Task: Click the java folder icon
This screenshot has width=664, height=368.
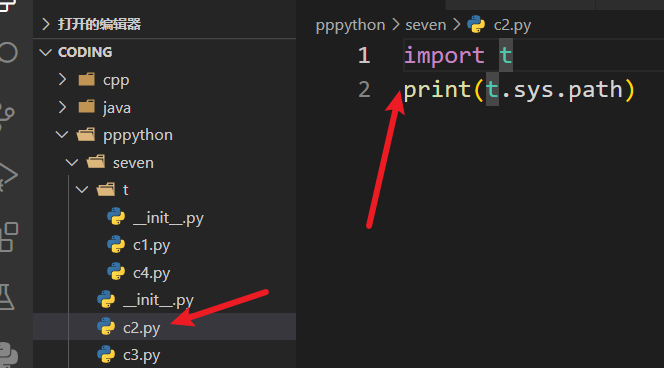Action: pyautogui.click(x=87, y=107)
